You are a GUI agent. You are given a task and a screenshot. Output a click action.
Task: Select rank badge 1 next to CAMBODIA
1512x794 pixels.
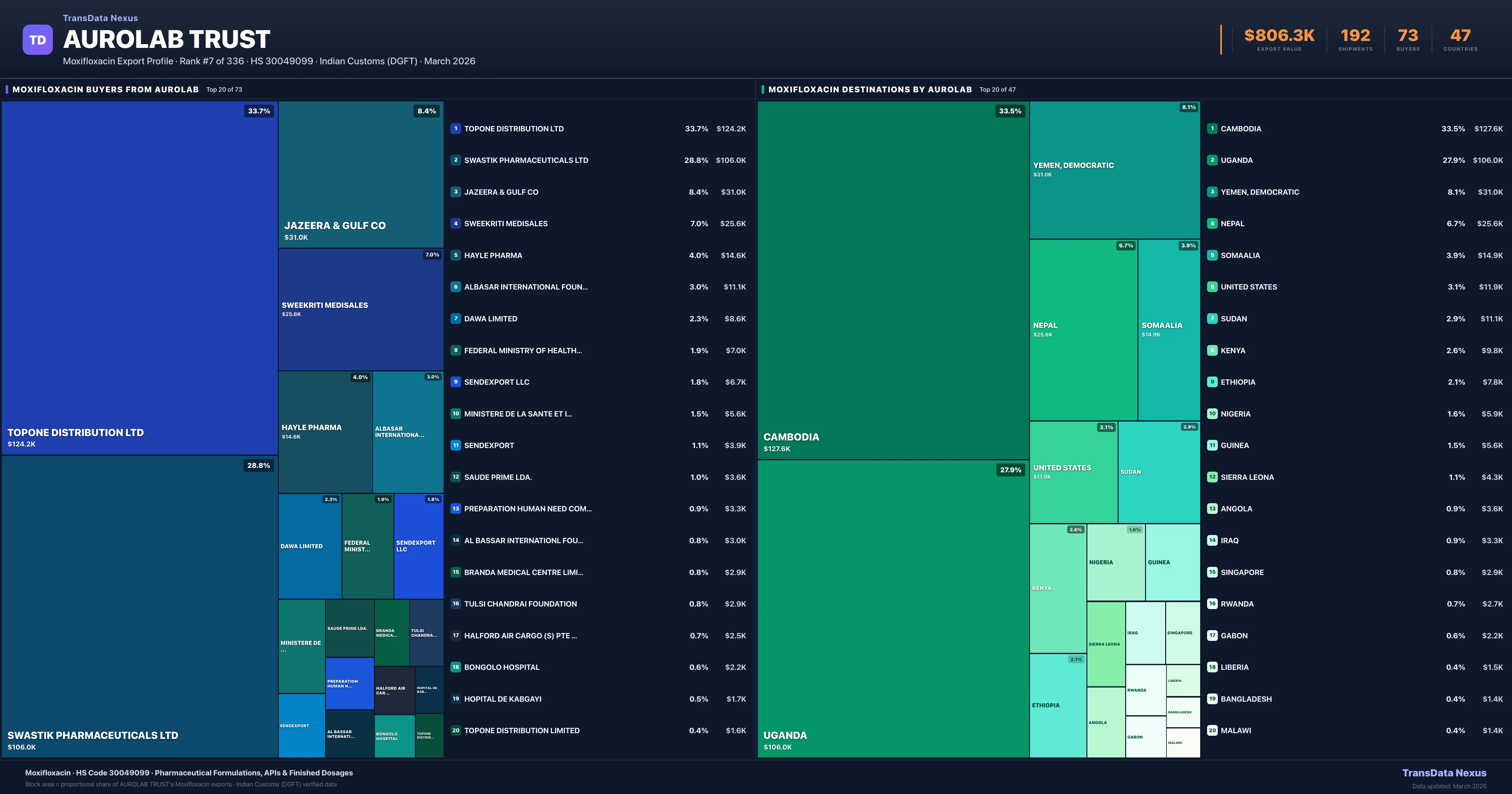(x=1212, y=129)
